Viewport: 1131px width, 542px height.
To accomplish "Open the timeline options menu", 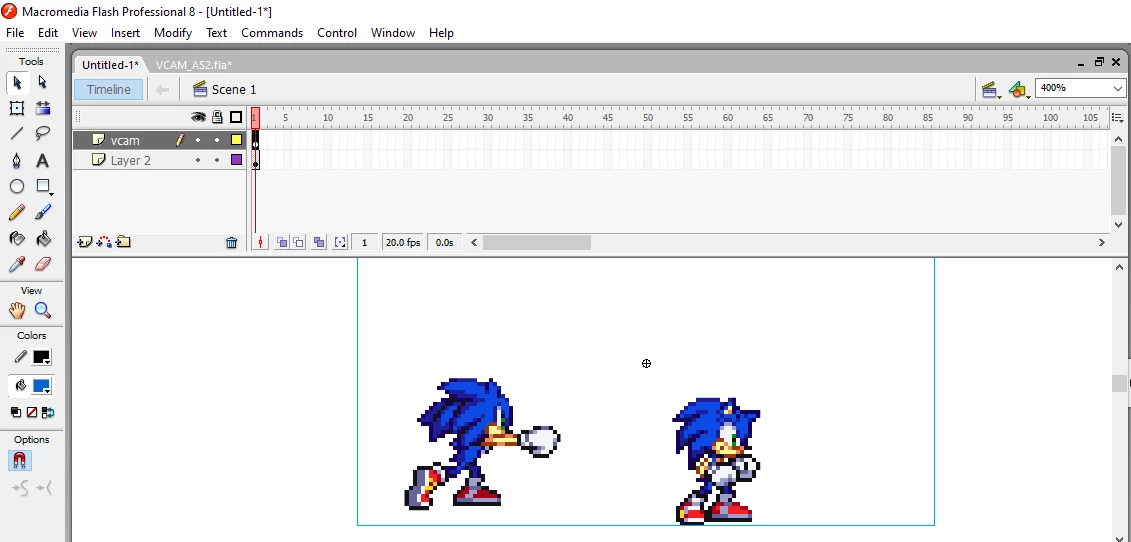I will pyautogui.click(x=1119, y=117).
